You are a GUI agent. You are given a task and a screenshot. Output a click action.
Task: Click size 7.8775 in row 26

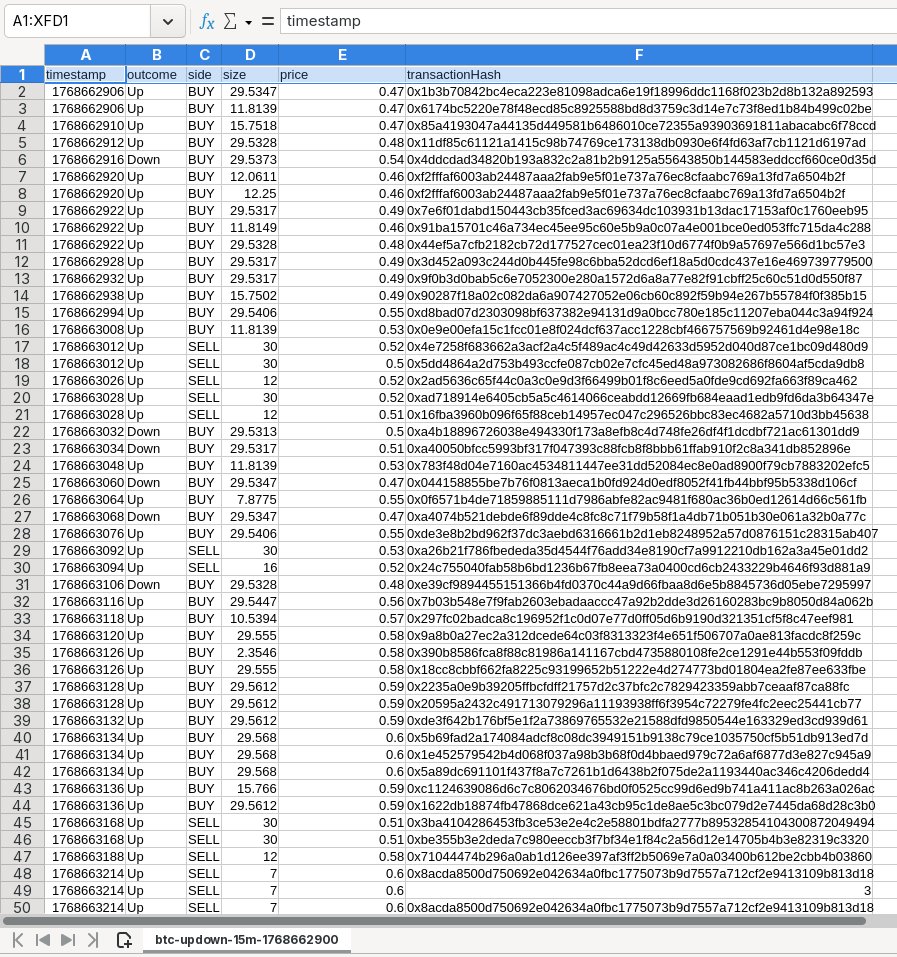[250, 500]
